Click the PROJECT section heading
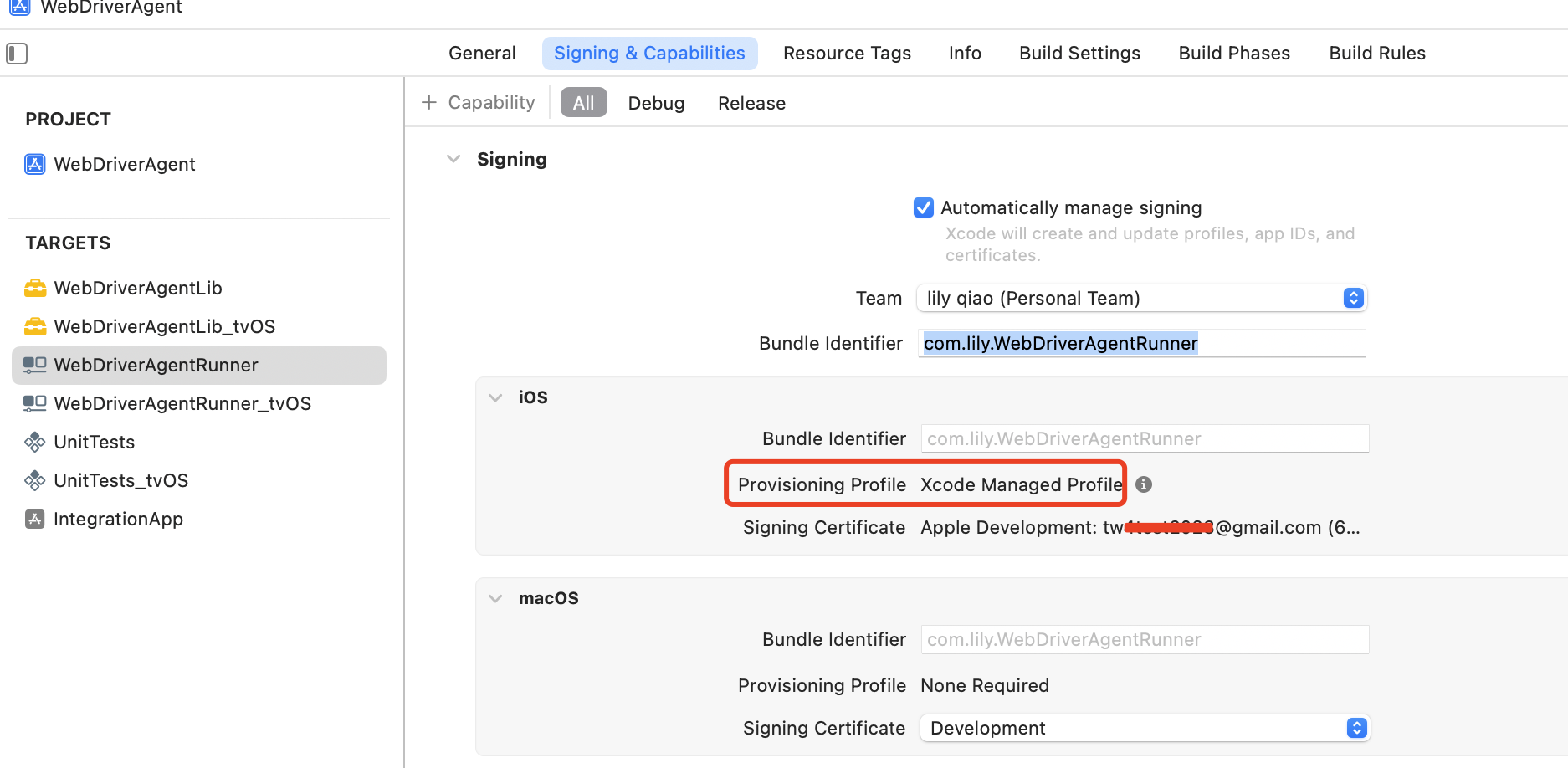Viewport: 1568px width, 768px height. (68, 119)
